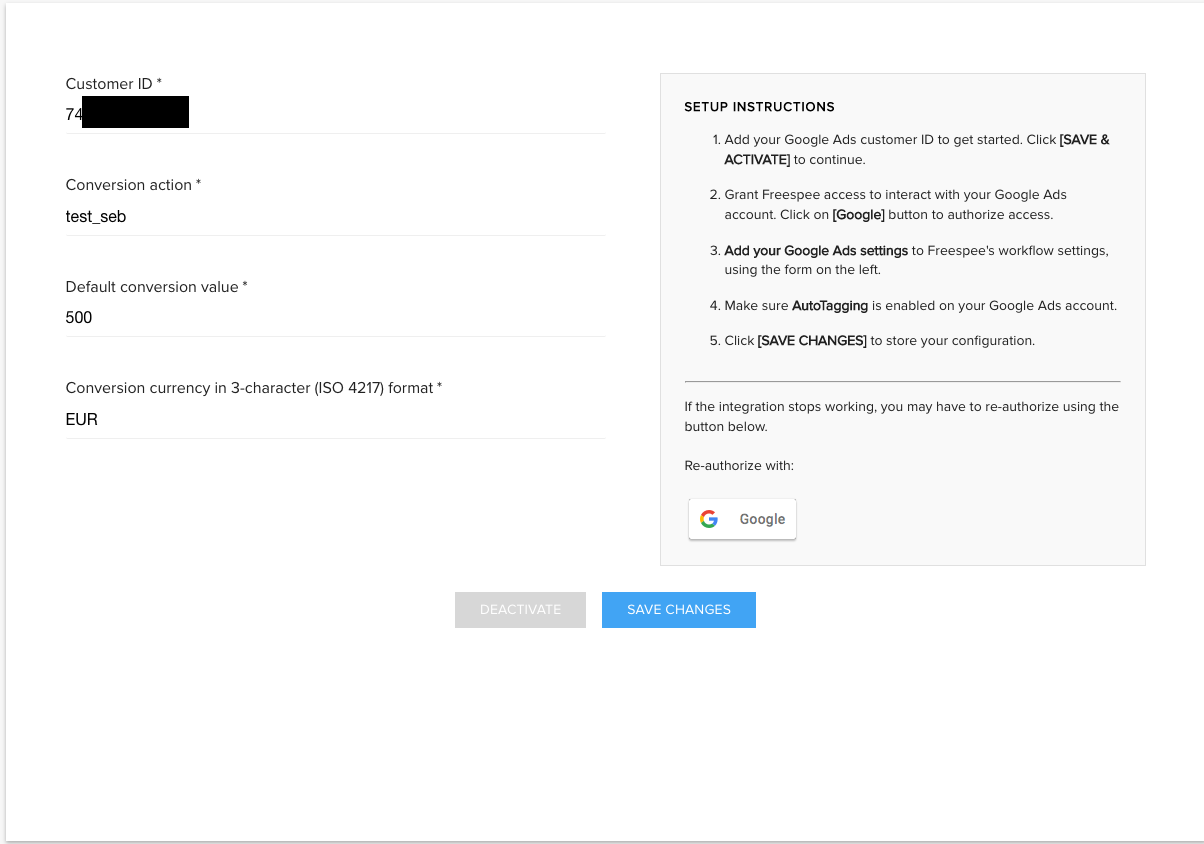Click the Customer ID label

tap(114, 84)
